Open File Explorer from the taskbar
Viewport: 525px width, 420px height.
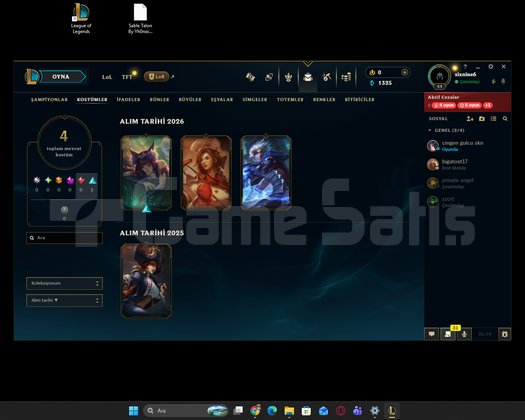[x=289, y=411]
